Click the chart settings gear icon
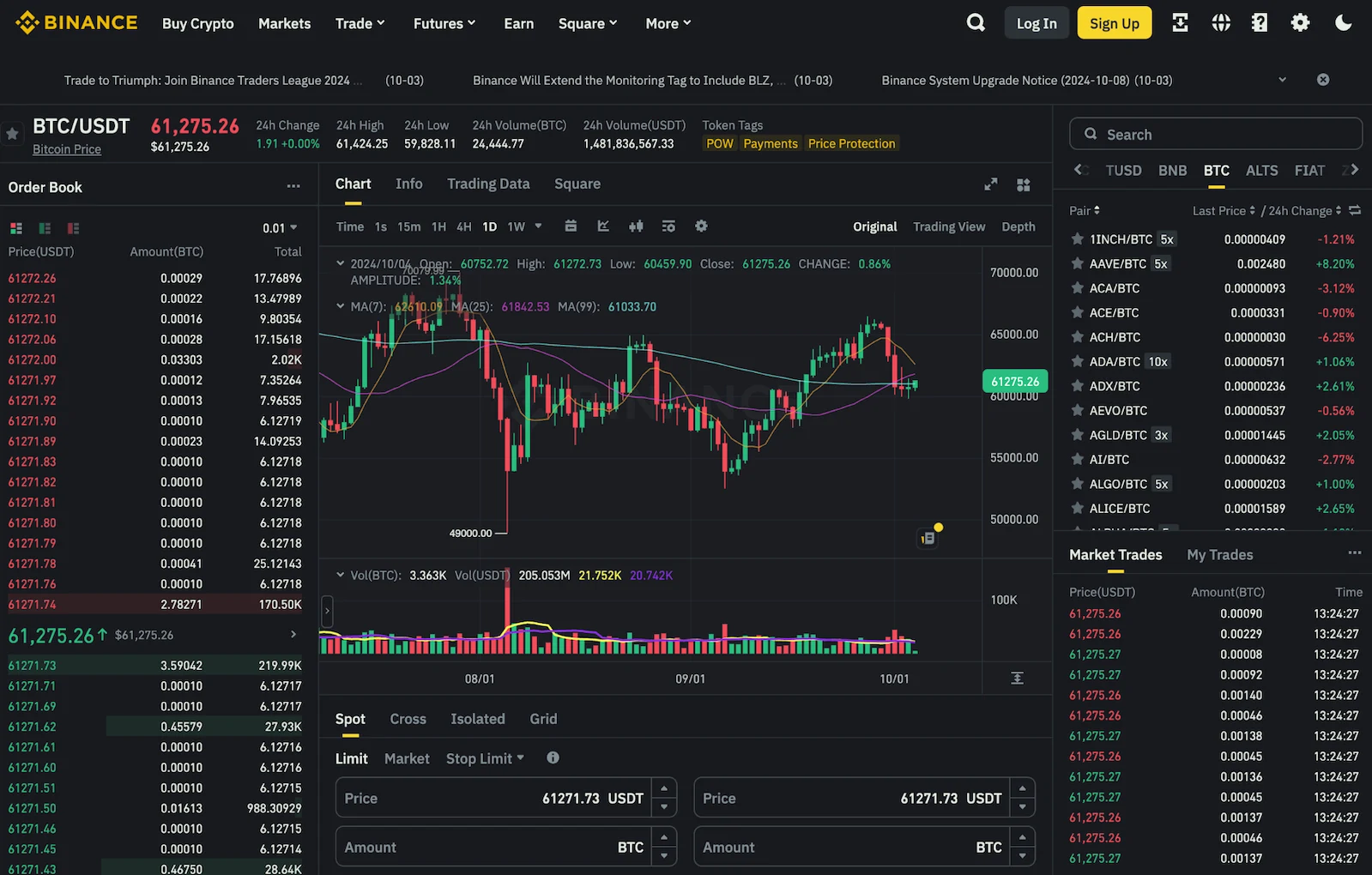Image resolution: width=1372 pixels, height=875 pixels. [x=701, y=226]
